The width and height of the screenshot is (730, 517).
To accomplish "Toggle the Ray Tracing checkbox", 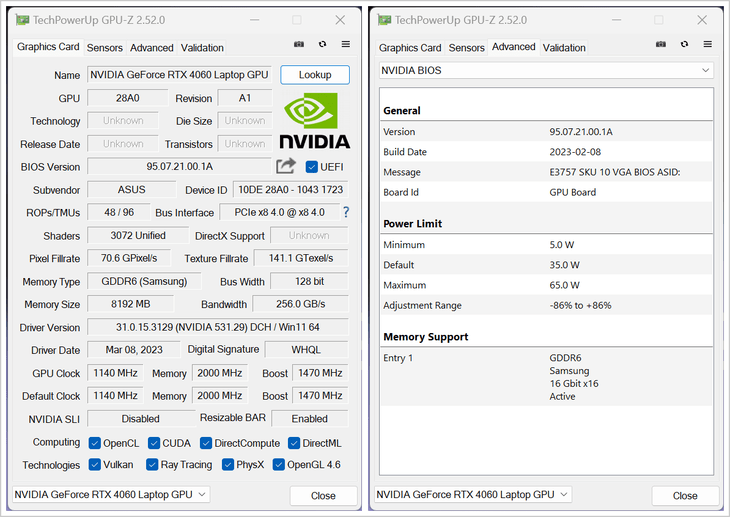I will click(x=152, y=465).
